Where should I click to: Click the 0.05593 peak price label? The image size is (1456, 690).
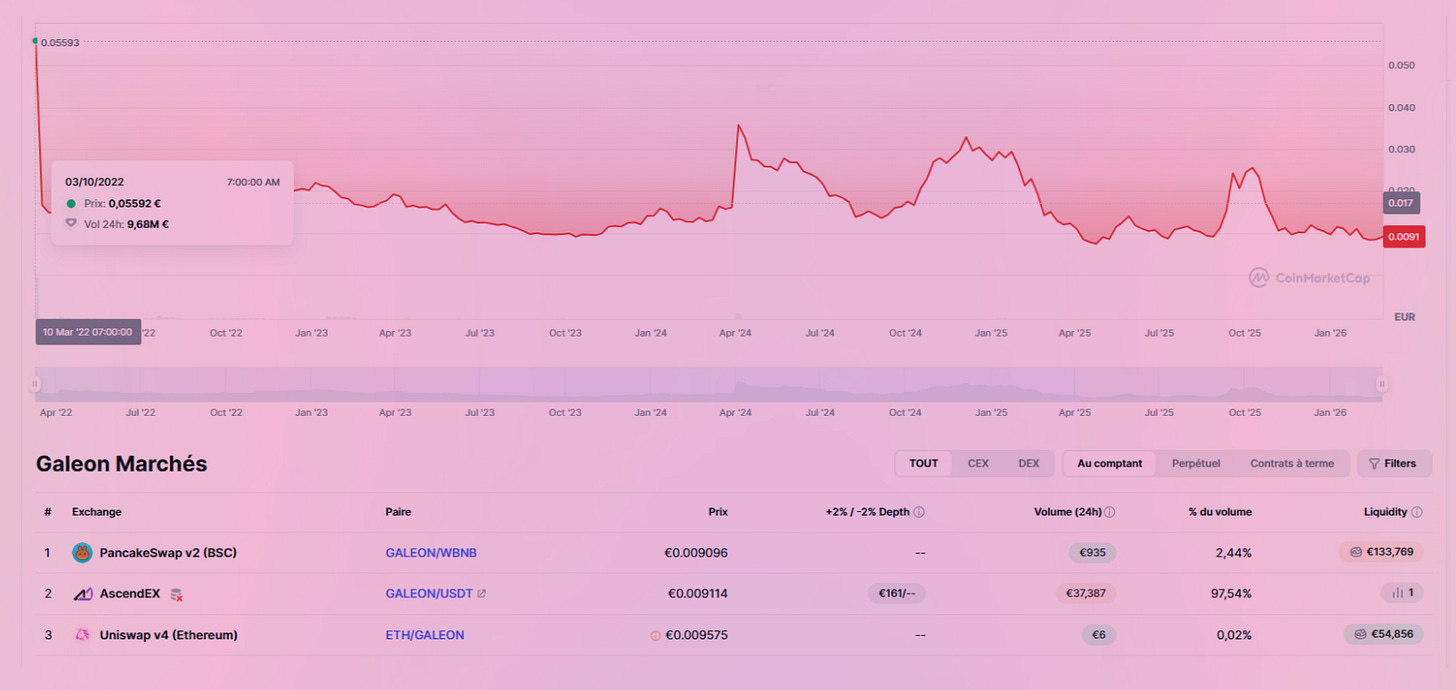[x=60, y=43]
